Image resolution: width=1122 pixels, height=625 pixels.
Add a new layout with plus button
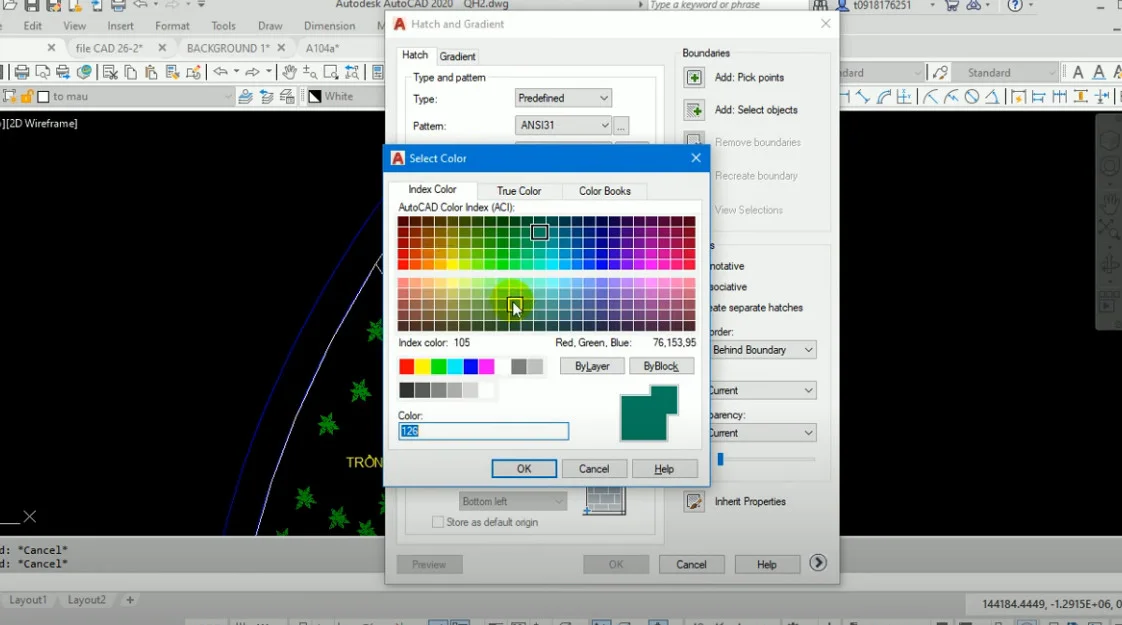click(x=130, y=600)
